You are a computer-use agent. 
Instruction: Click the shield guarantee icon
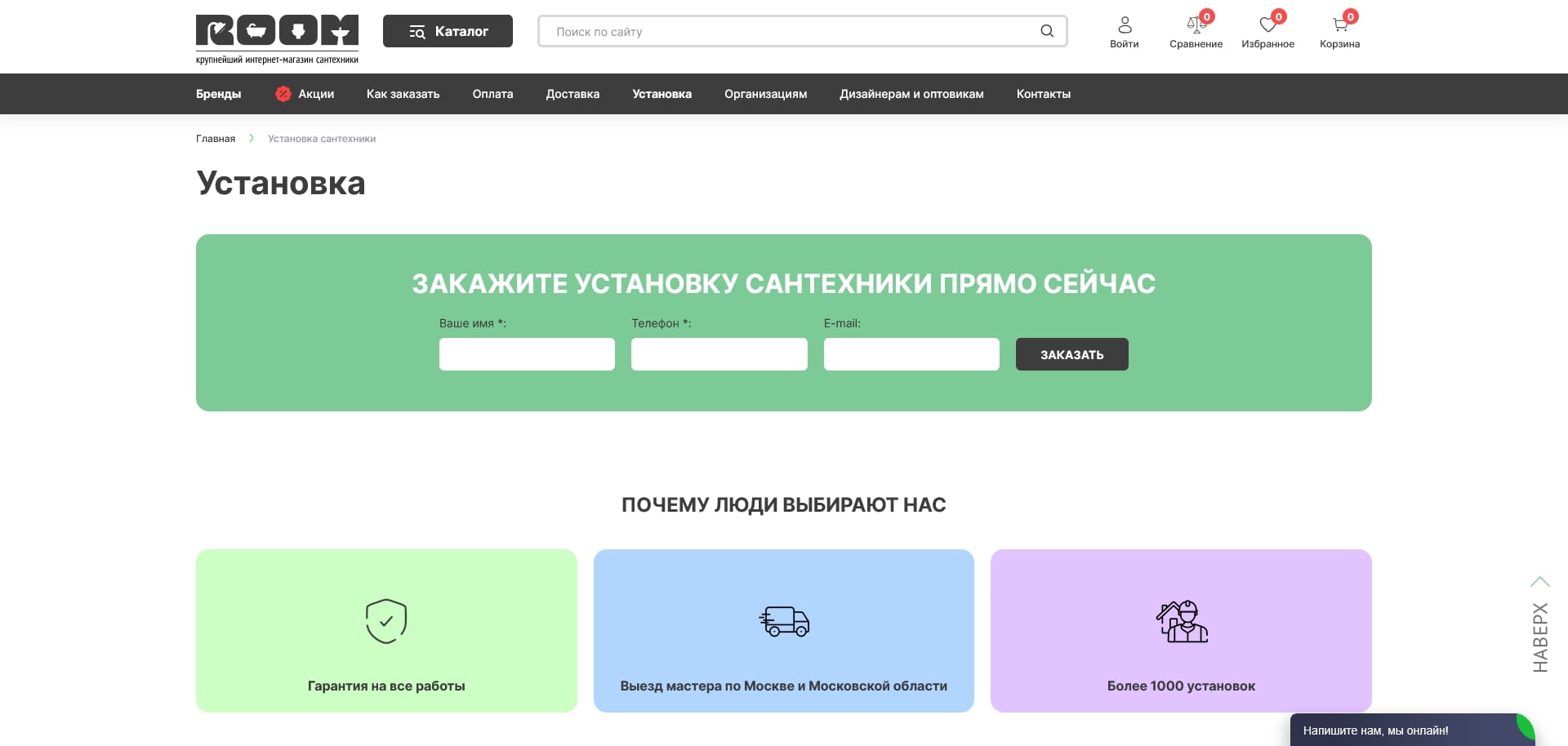(386, 621)
